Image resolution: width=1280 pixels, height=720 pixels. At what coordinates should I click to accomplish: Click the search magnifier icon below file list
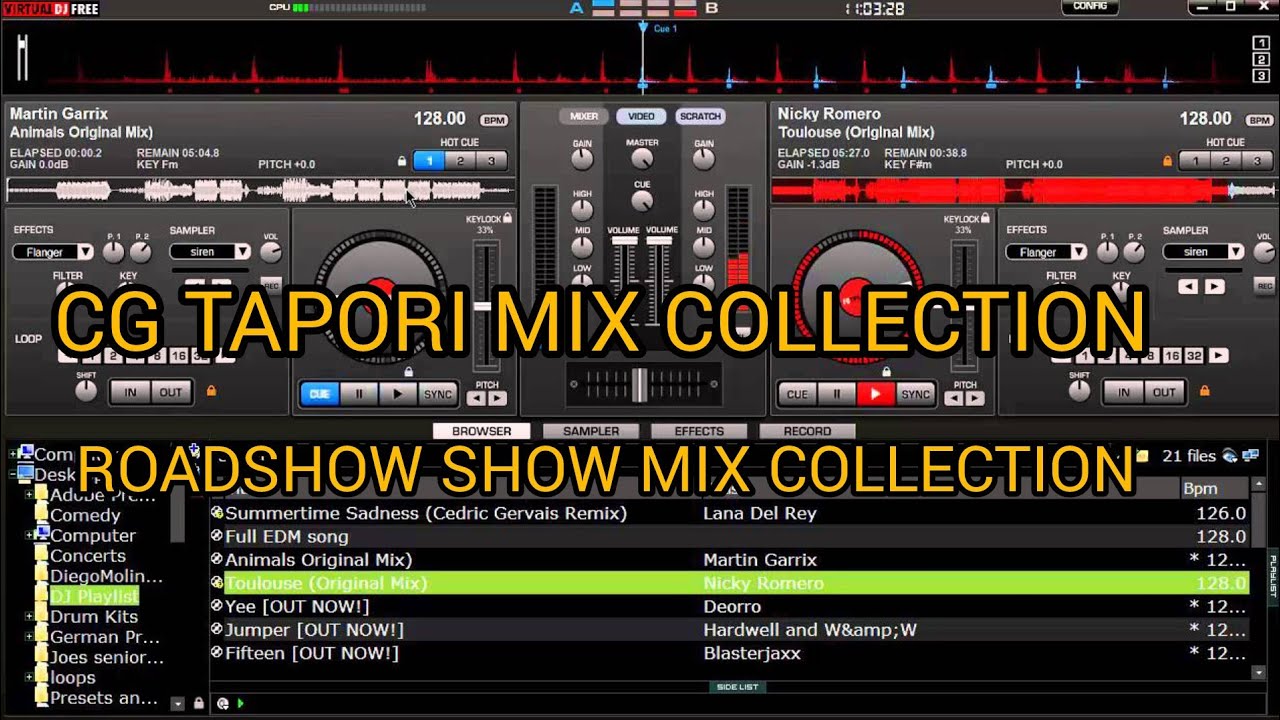coord(223,704)
